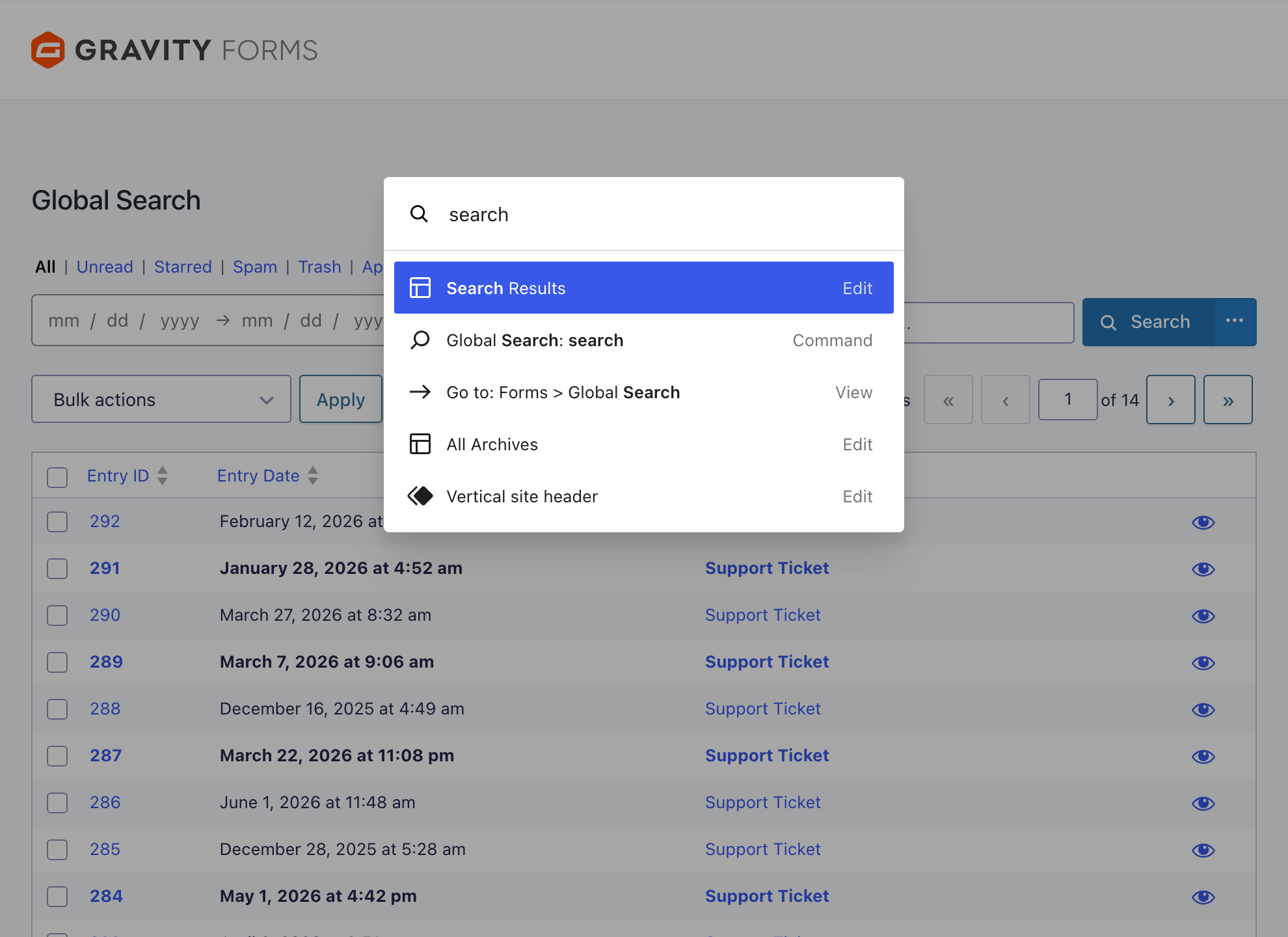Click the Search Results layout icon
This screenshot has height=937, width=1288.
420,288
